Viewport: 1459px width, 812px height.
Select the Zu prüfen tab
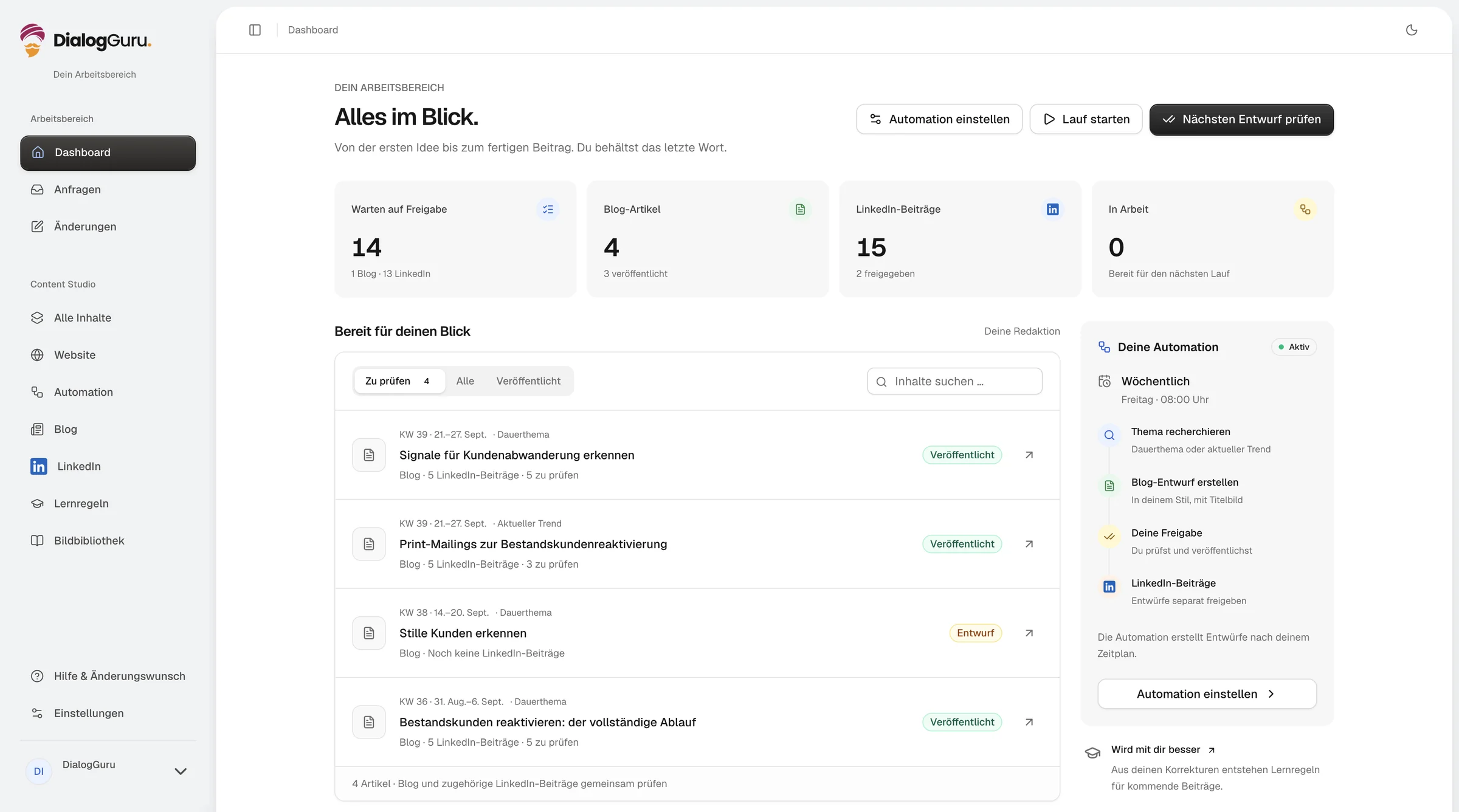[x=399, y=381]
